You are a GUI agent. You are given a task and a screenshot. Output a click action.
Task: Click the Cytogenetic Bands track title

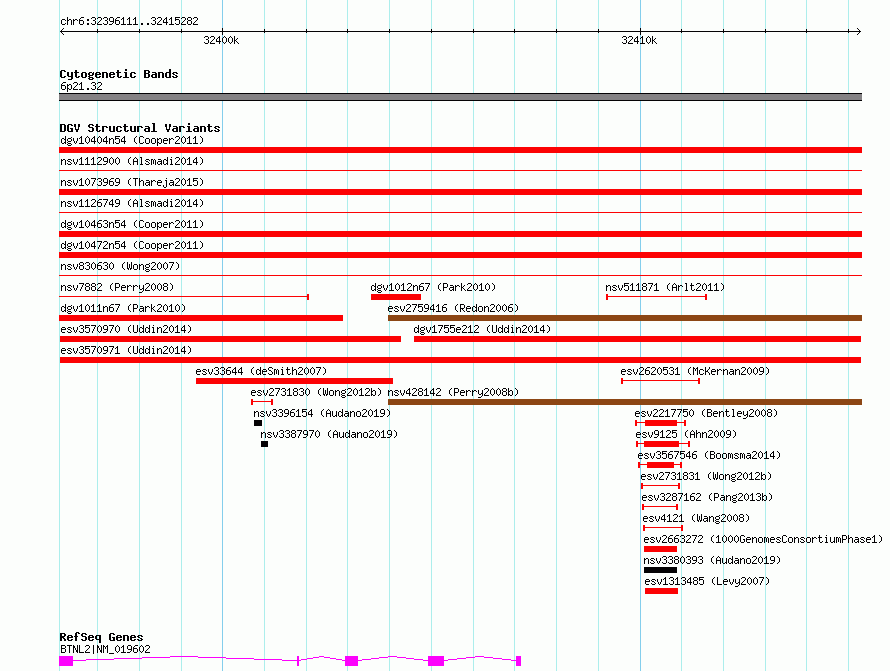point(119,74)
